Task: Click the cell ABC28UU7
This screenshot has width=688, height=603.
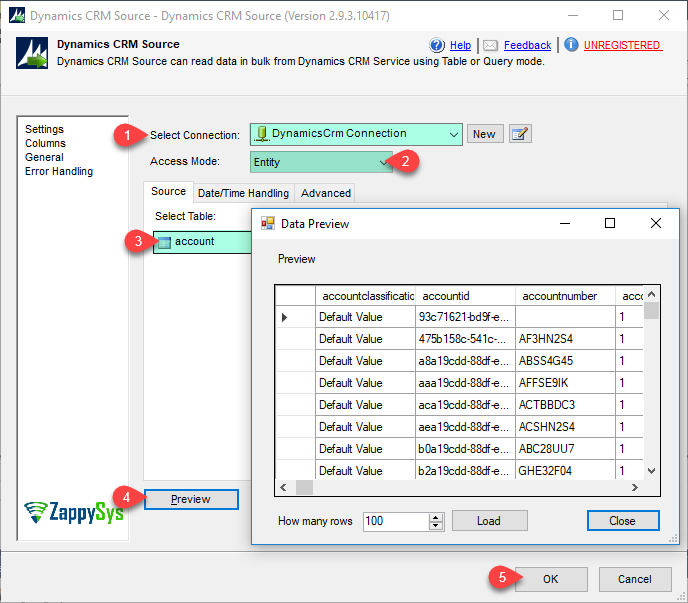Action: [566, 449]
